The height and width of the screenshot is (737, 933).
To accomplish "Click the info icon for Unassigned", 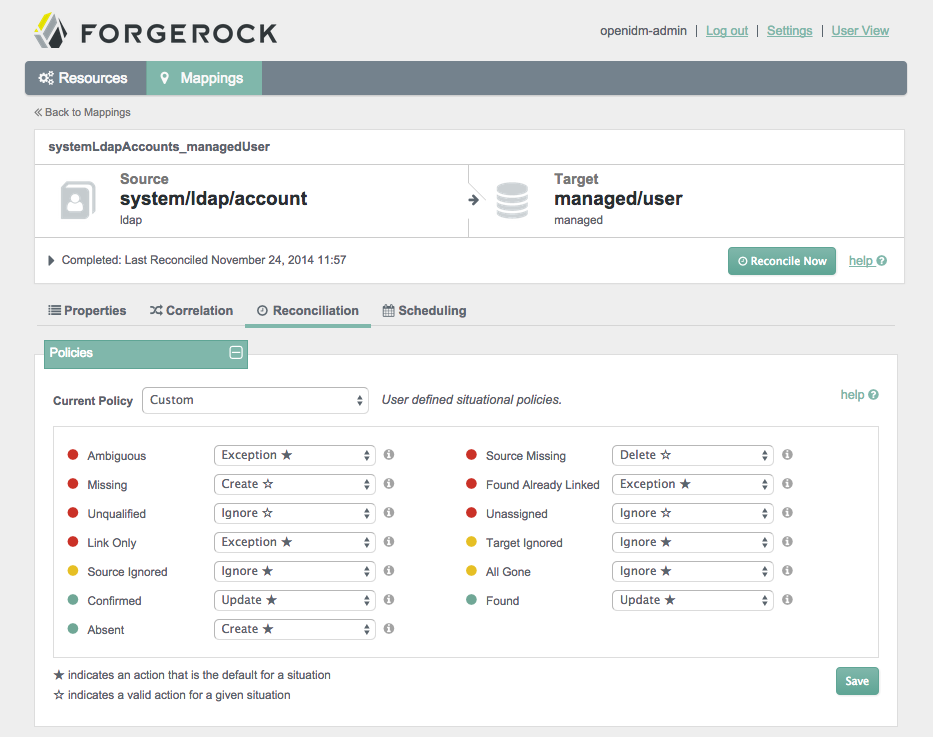I will [787, 513].
